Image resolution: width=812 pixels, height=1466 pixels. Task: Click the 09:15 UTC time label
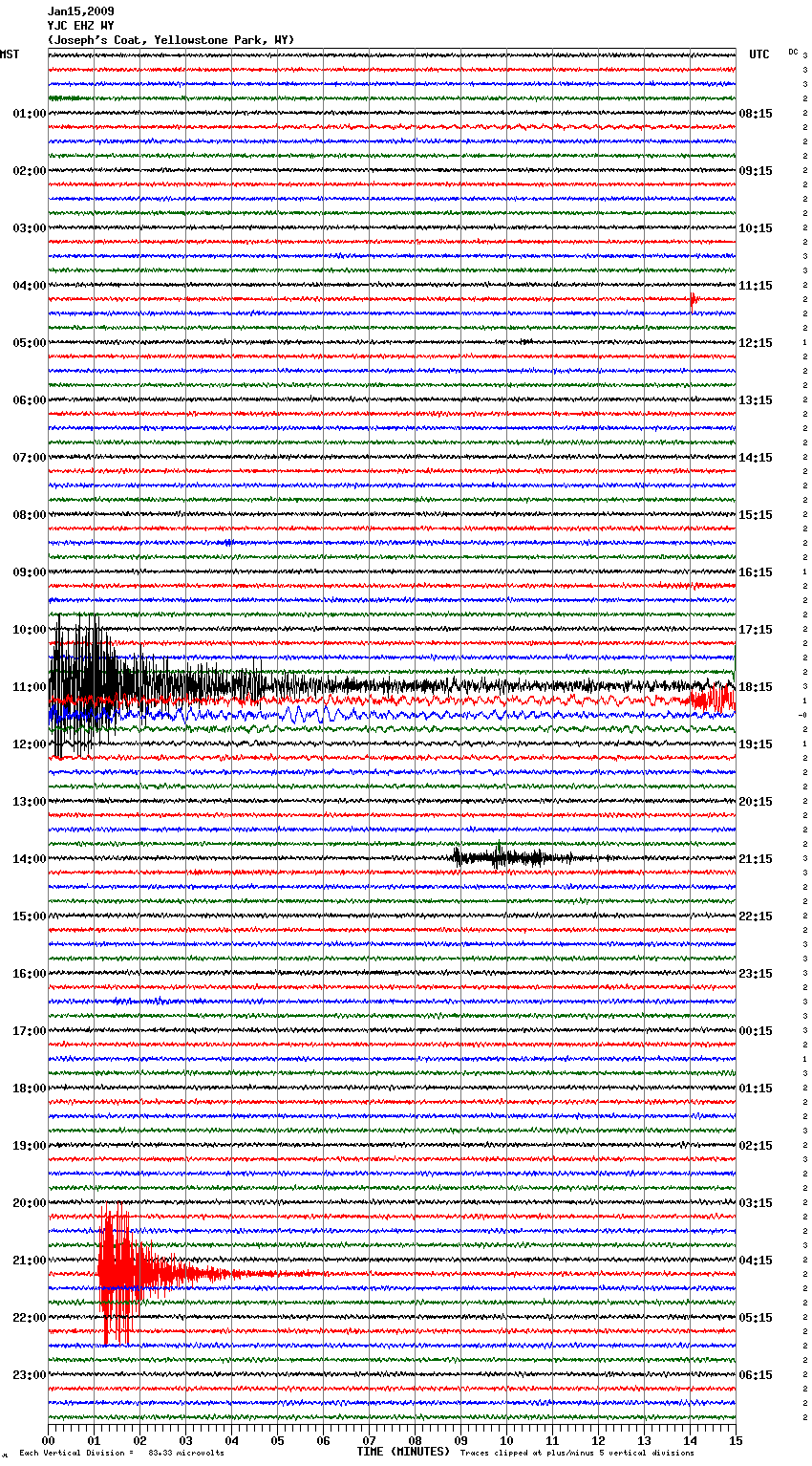pos(756,171)
